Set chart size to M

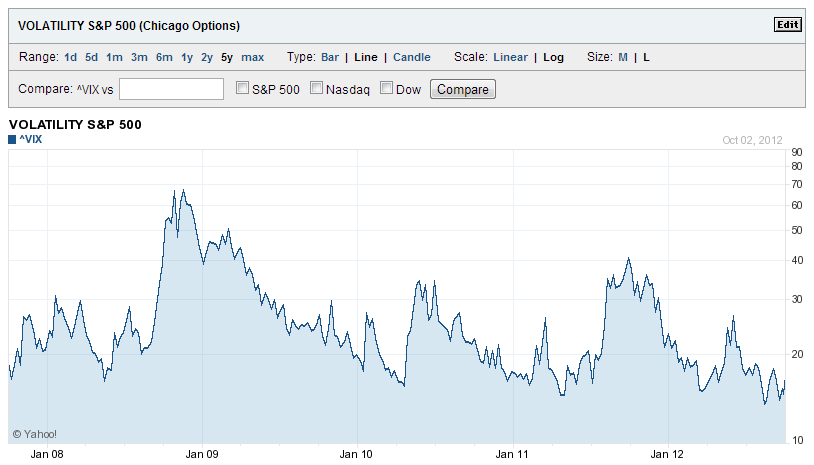(623, 57)
